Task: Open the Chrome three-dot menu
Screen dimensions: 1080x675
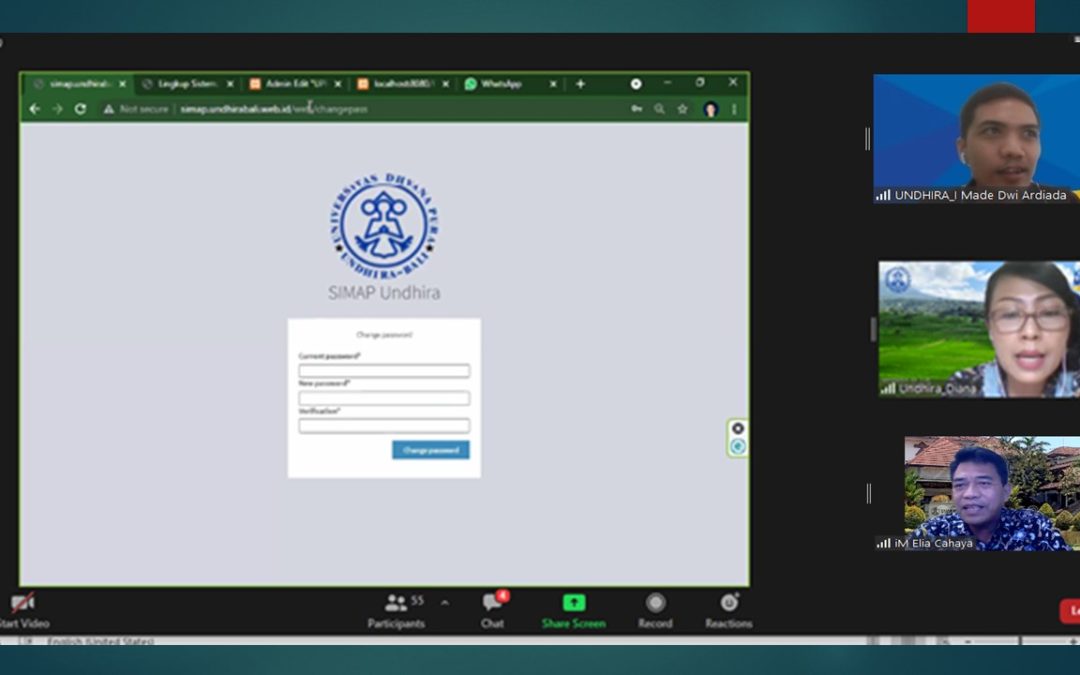Action: 734,109
